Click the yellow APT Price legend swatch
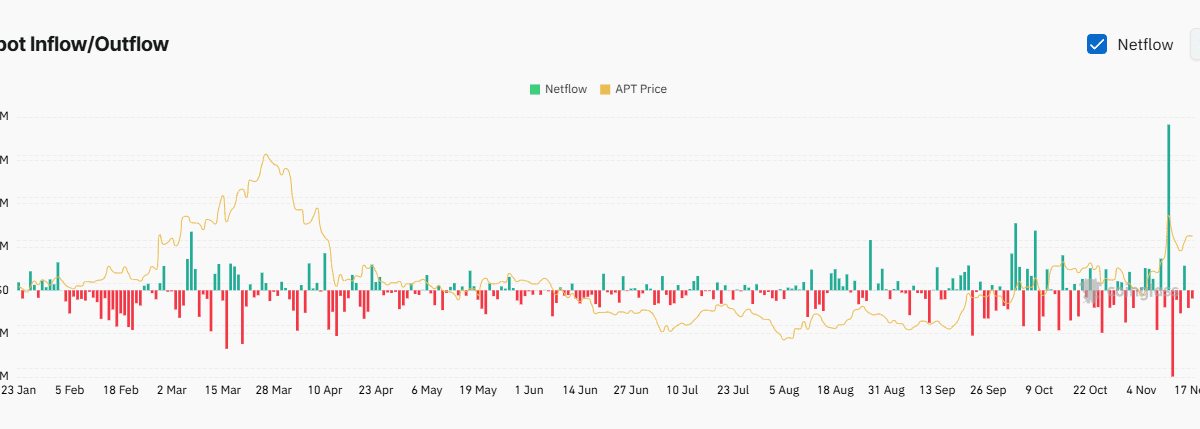This screenshot has height=429, width=1200. click(x=605, y=89)
